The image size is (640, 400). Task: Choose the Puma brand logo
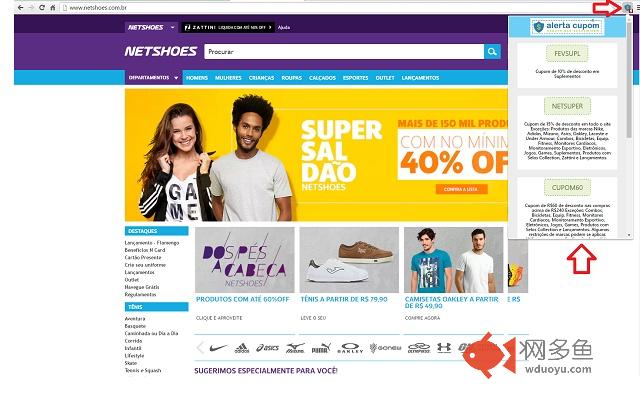(321, 348)
